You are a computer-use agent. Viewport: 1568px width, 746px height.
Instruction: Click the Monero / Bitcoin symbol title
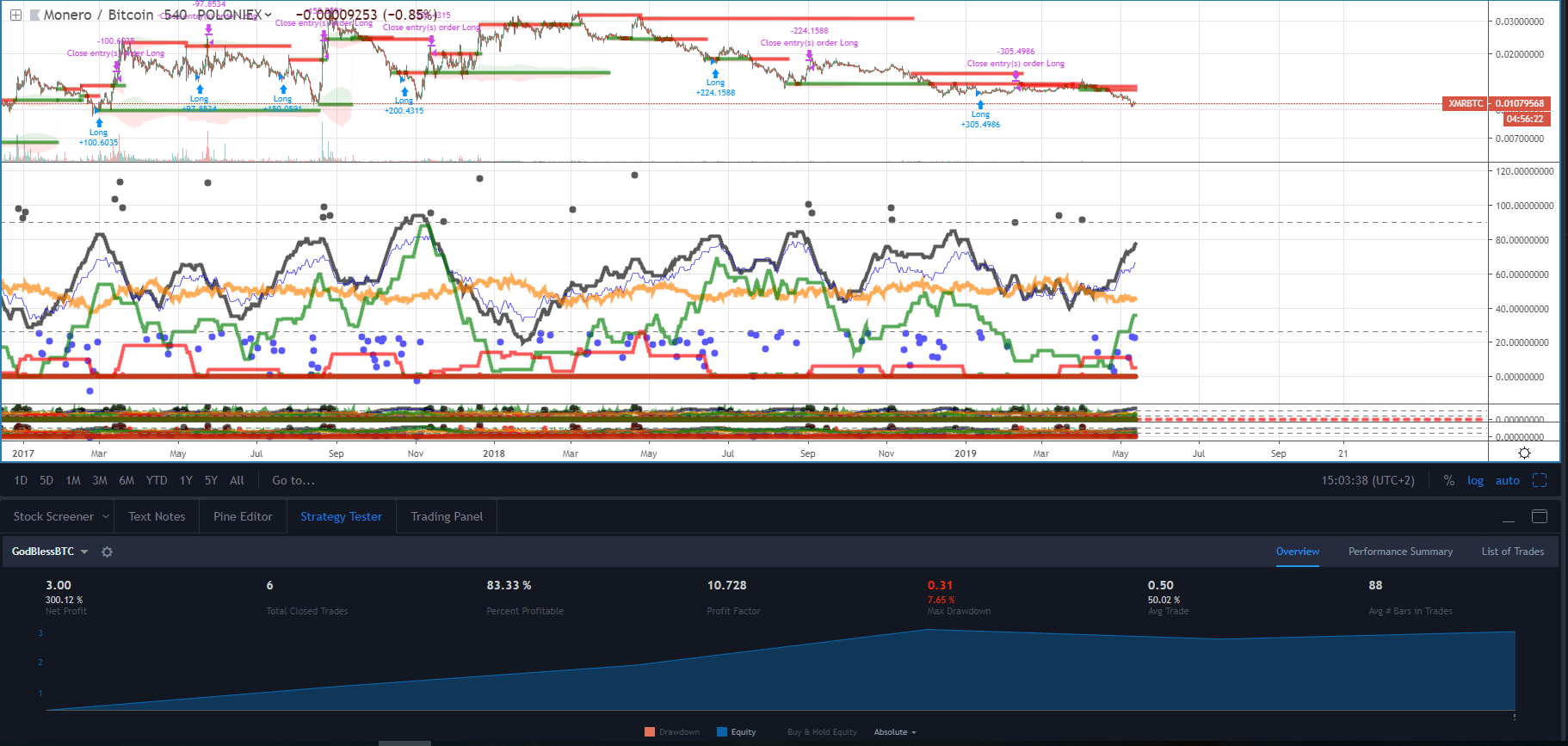tap(98, 15)
